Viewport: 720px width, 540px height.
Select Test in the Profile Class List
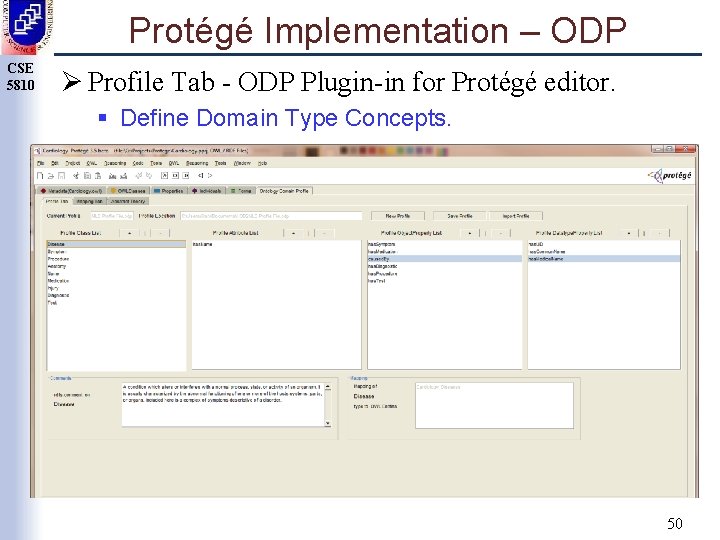click(116, 303)
